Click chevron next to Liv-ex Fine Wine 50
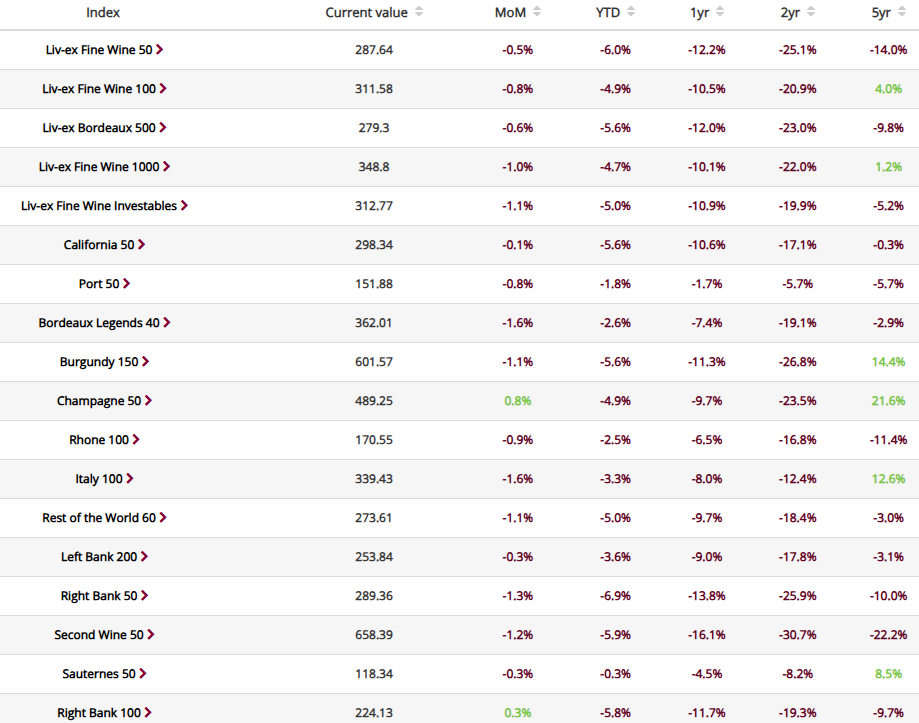This screenshot has height=723, width=919. click(159, 50)
